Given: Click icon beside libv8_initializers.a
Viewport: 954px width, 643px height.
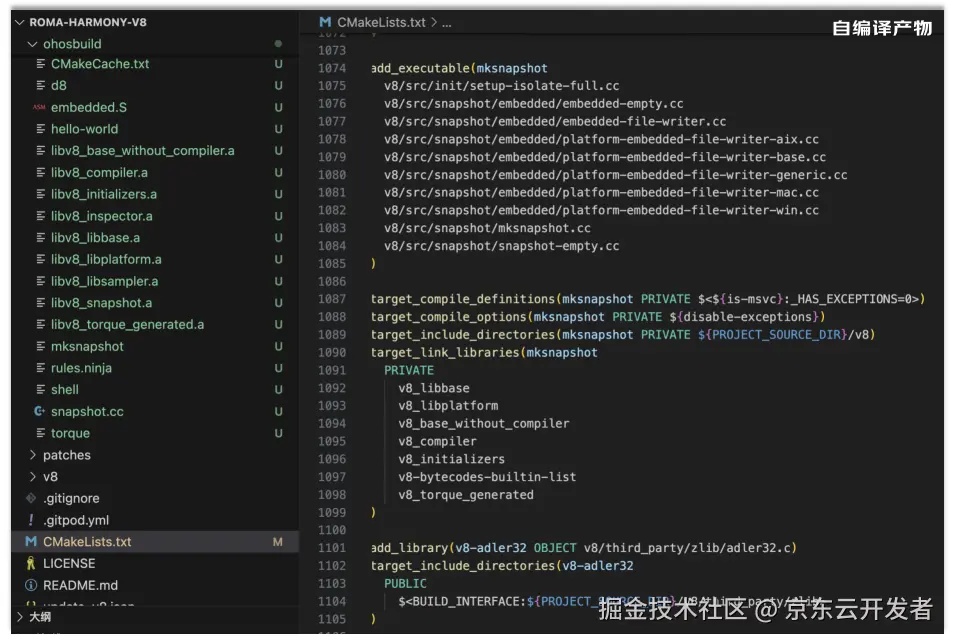Looking at the screenshot, I should [x=41, y=194].
